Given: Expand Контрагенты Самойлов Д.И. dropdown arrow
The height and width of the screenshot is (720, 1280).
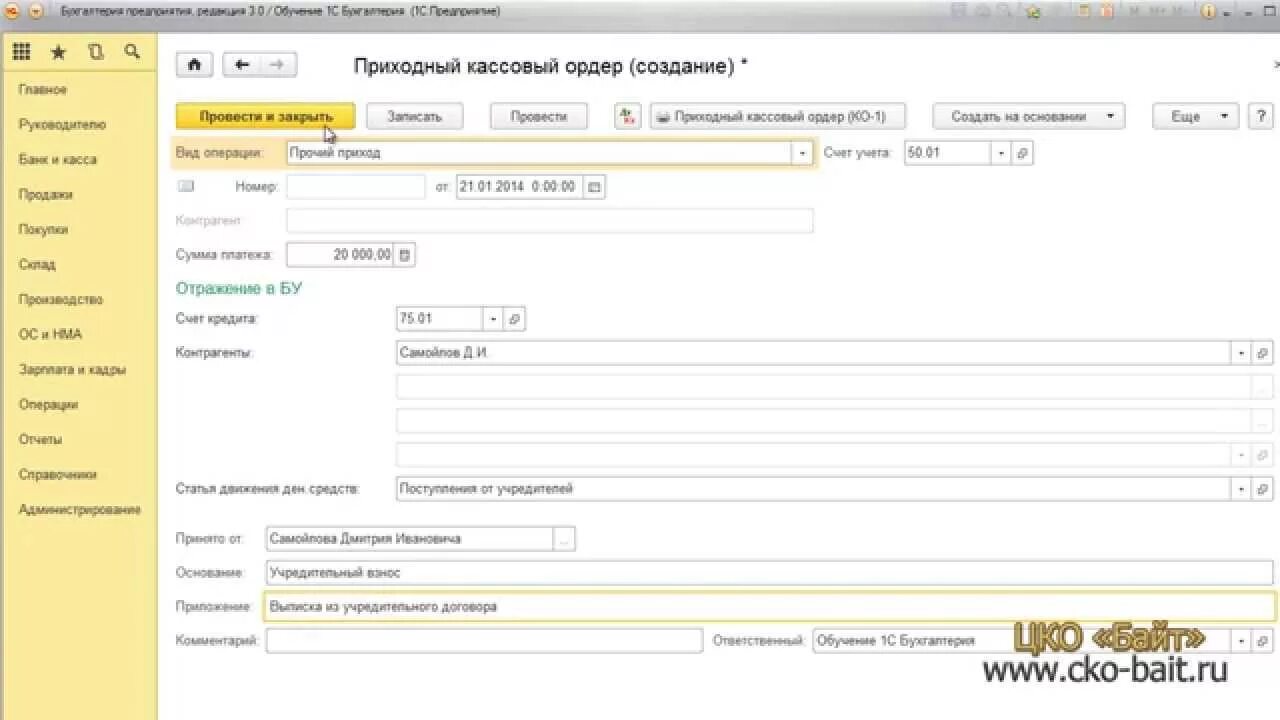Looking at the screenshot, I should pyautogui.click(x=1242, y=353).
